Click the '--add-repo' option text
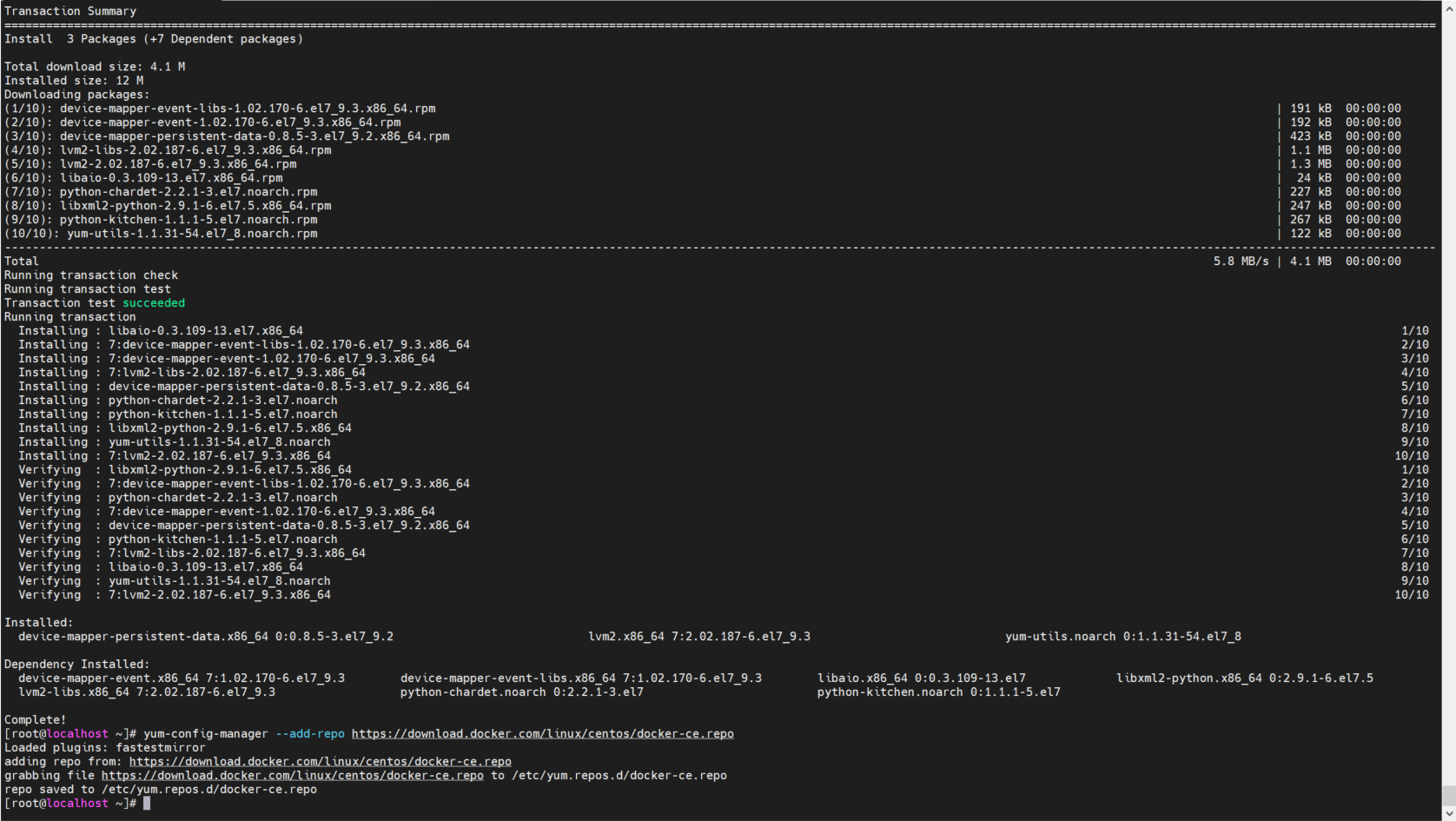 click(x=310, y=734)
